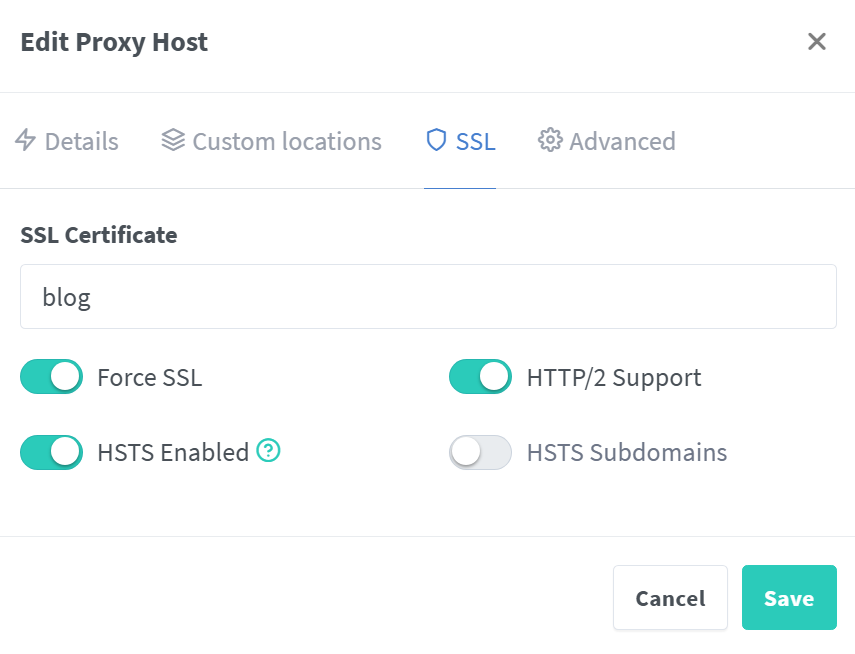Cancel editing the proxy host
This screenshot has height=654, width=855.
click(x=670, y=597)
